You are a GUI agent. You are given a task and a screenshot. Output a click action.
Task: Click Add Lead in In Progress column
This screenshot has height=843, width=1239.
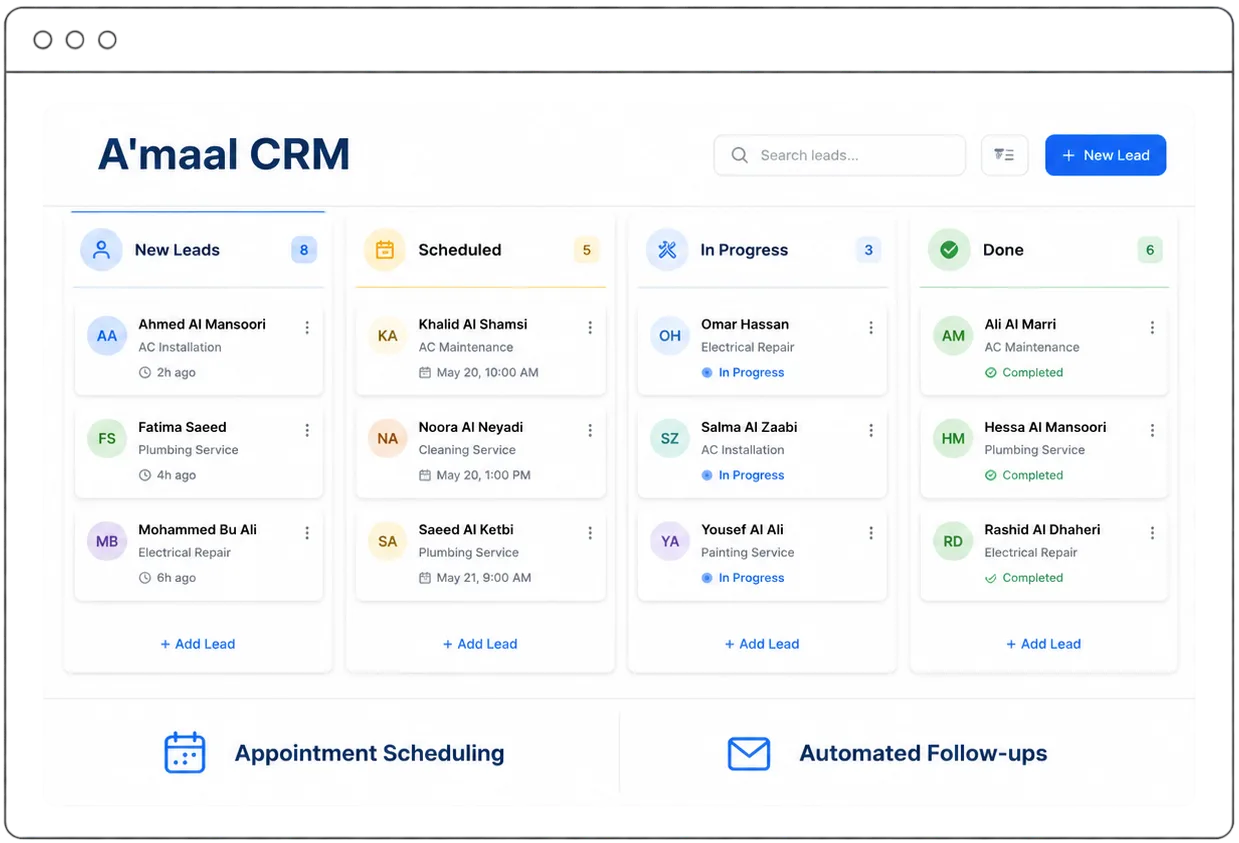[762, 644]
